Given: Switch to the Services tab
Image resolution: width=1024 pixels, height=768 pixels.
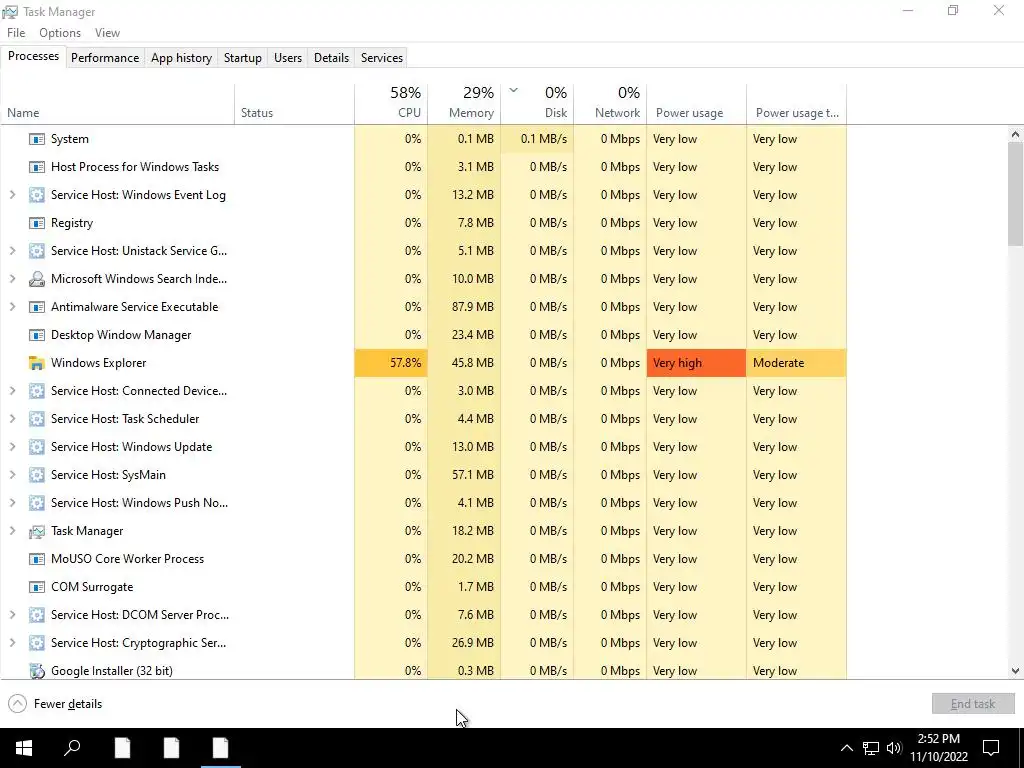Looking at the screenshot, I should (x=382, y=57).
